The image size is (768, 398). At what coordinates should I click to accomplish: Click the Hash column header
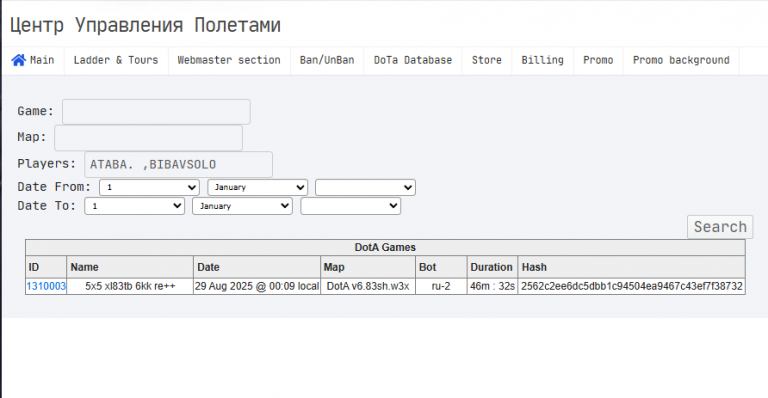[631, 267]
